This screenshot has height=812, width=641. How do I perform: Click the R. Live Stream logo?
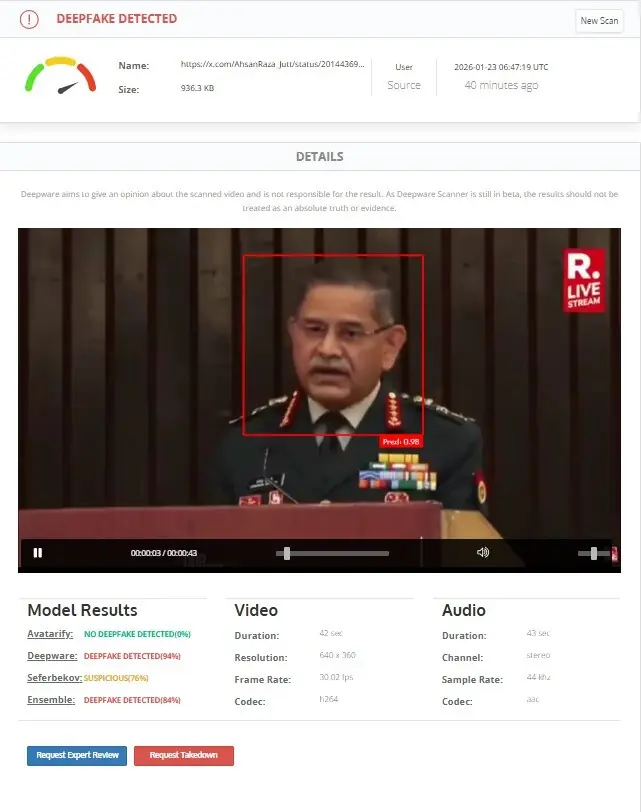pos(583,280)
